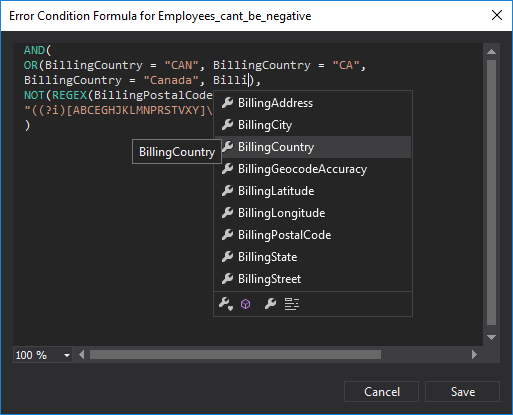Select BillingAddress from the suggestion list

click(x=313, y=103)
